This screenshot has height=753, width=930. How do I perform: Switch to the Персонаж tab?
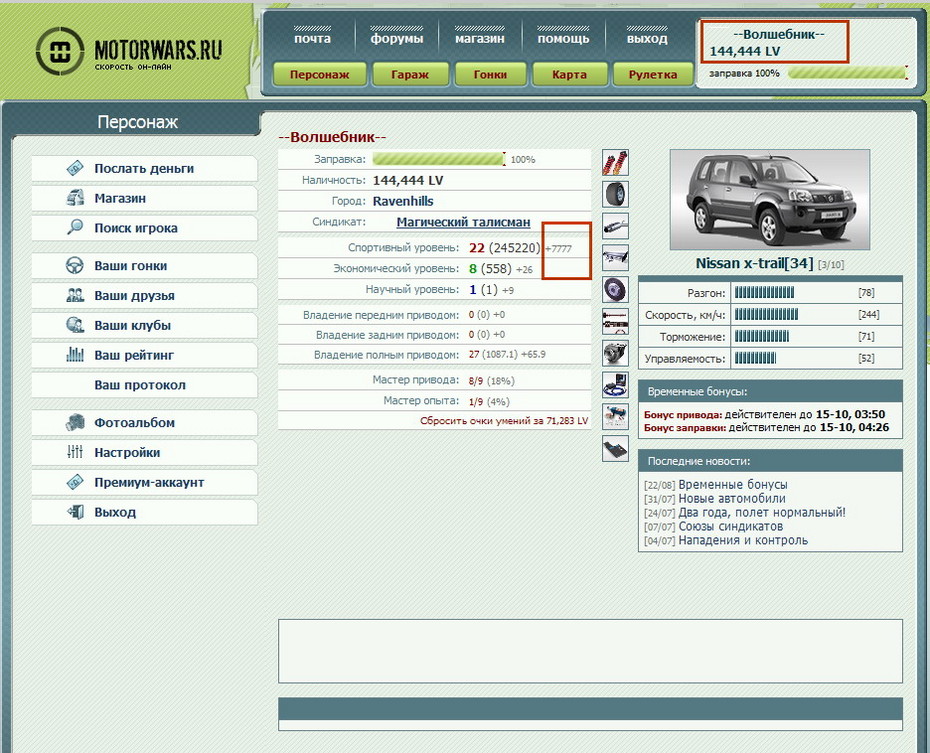pyautogui.click(x=320, y=75)
